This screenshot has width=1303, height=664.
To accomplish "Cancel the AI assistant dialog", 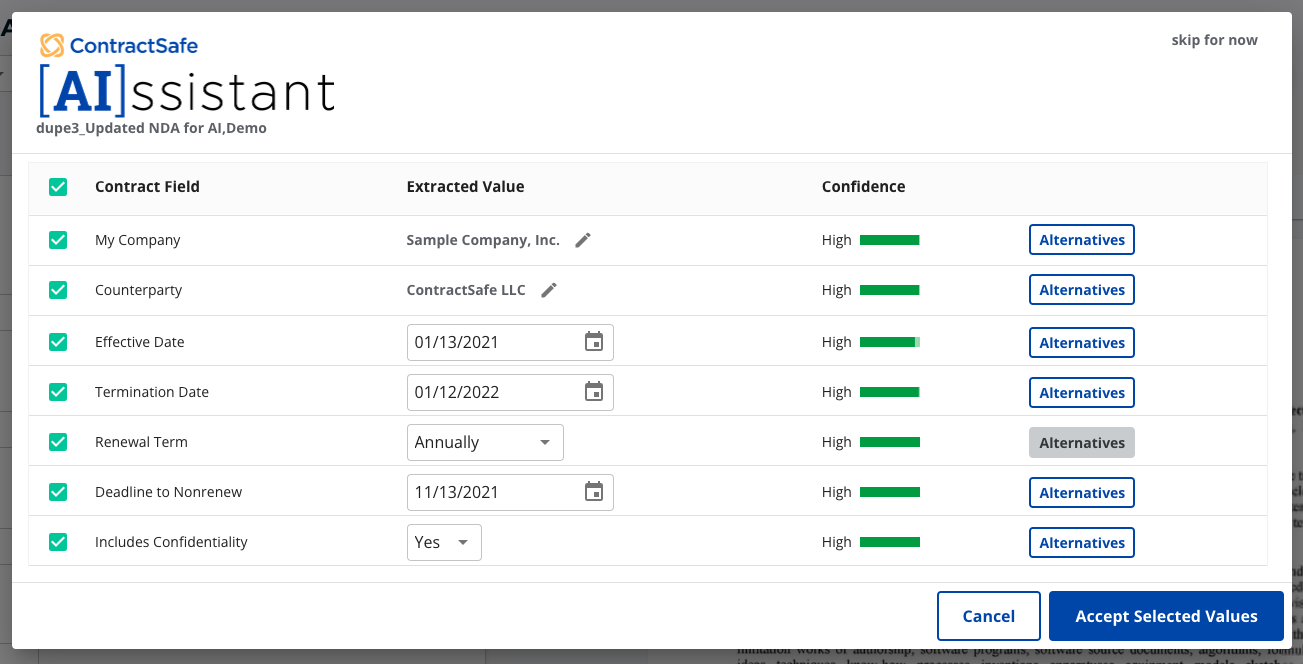I will (988, 616).
